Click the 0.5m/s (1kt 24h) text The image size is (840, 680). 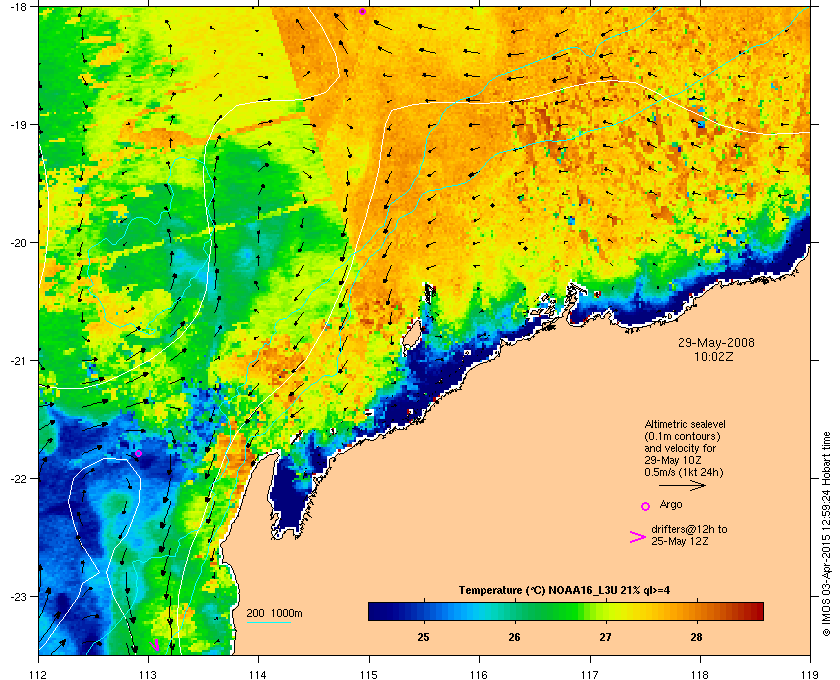[684, 473]
